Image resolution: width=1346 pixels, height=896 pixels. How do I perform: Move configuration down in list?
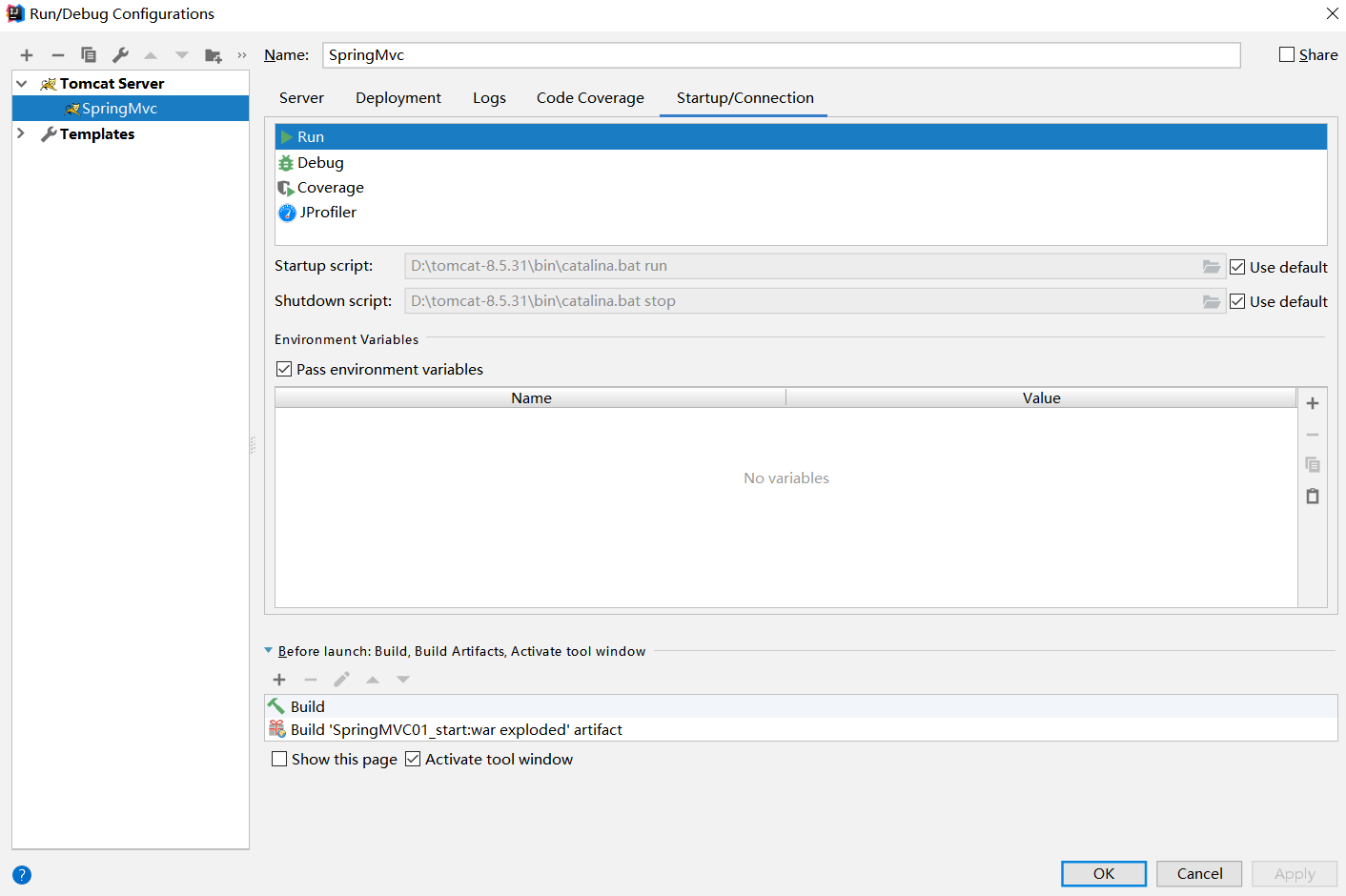182,55
